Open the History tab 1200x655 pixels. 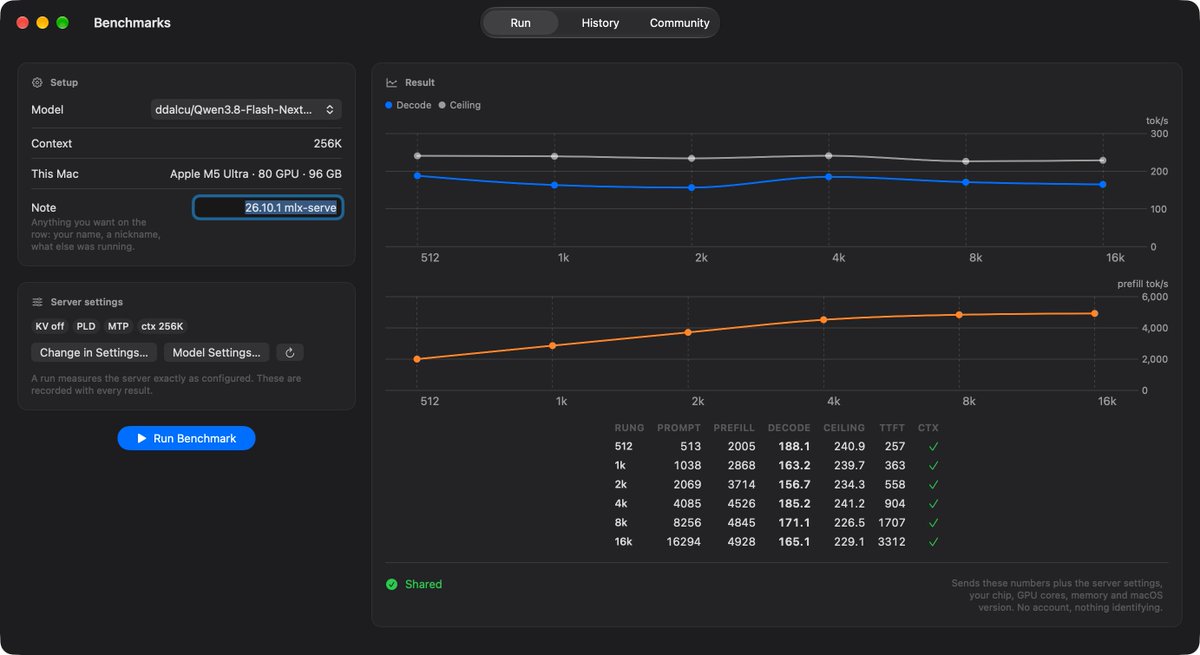coord(600,23)
